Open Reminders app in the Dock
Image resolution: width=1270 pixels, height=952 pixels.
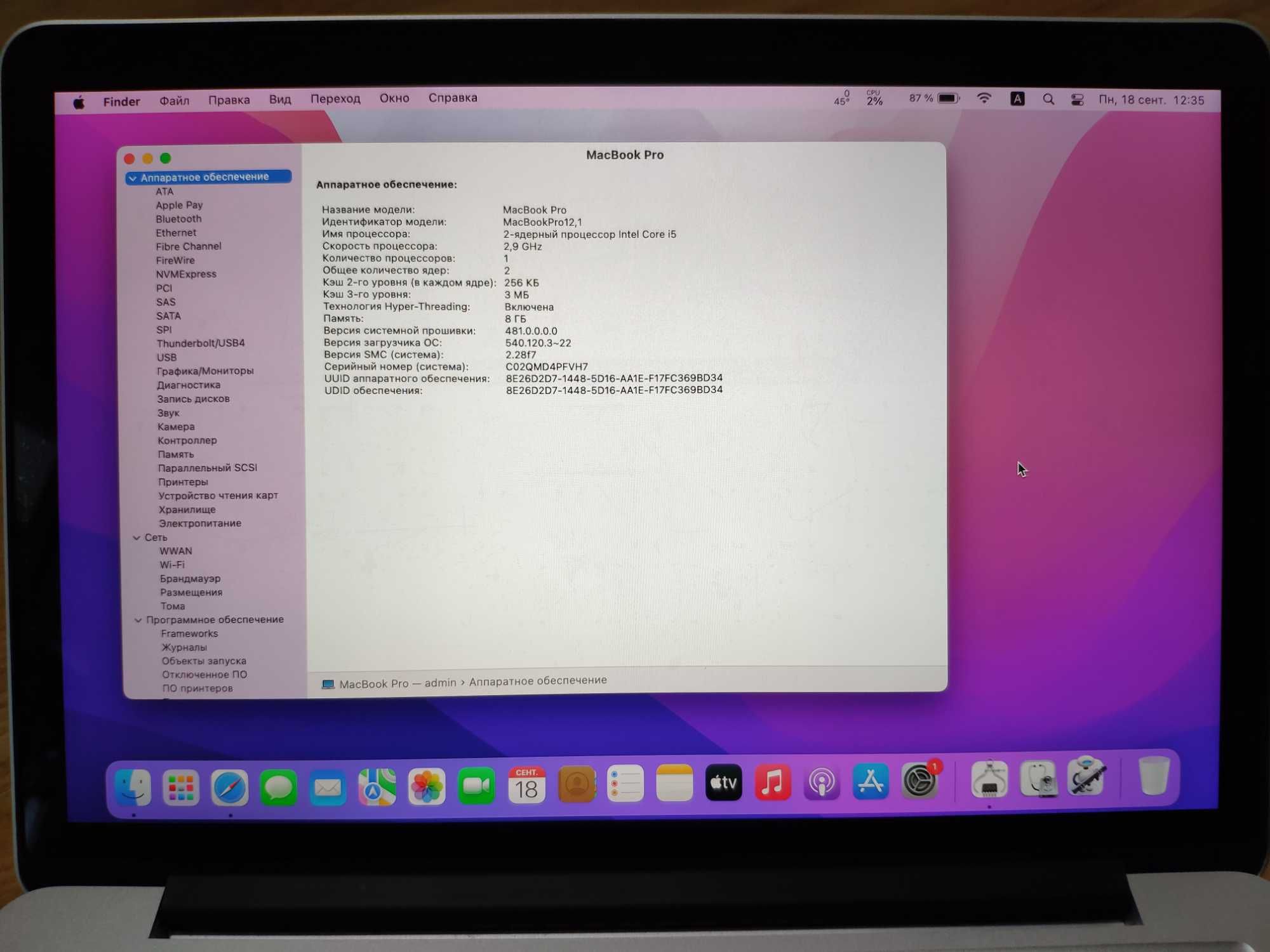pyautogui.click(x=625, y=784)
